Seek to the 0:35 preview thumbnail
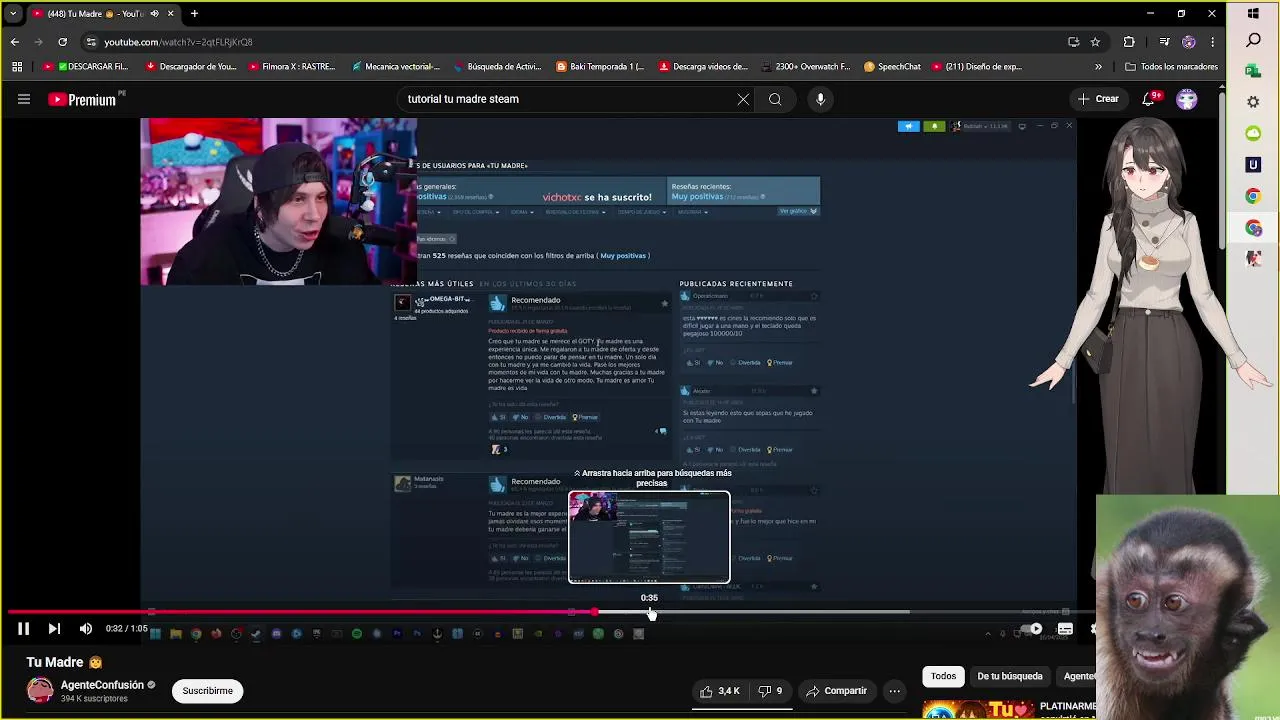 point(649,537)
